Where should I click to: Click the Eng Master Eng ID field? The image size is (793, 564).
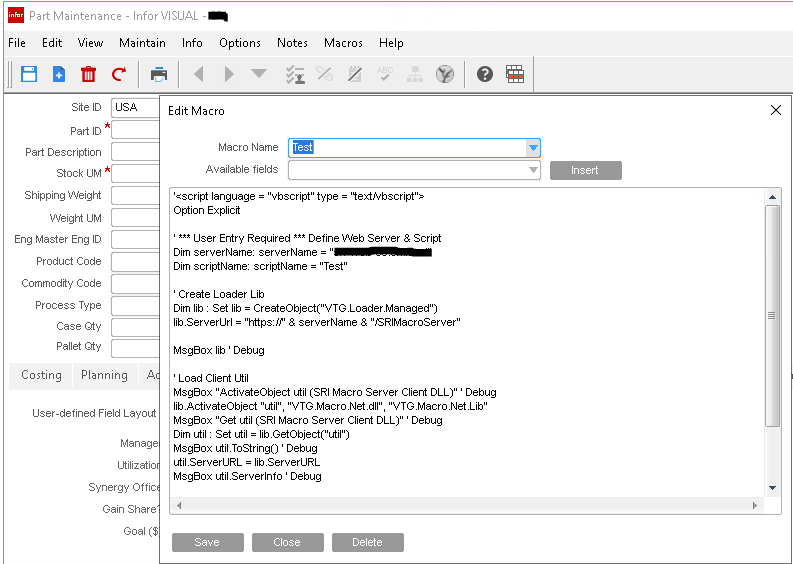[x=136, y=239]
